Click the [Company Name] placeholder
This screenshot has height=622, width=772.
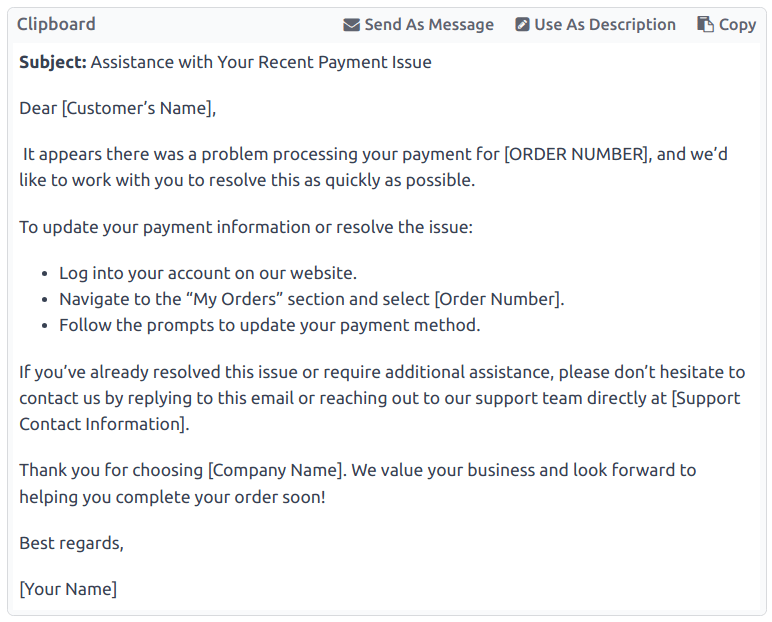(x=275, y=470)
